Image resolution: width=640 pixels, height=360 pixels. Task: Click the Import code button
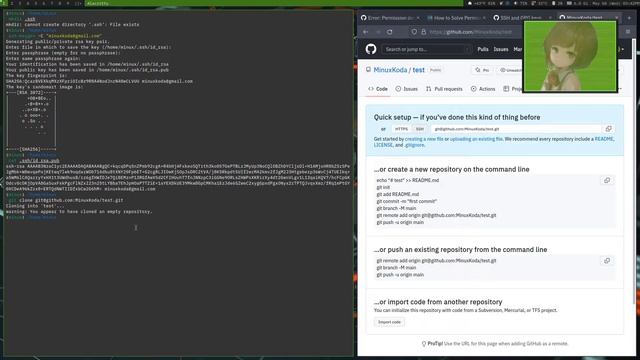click(x=389, y=322)
